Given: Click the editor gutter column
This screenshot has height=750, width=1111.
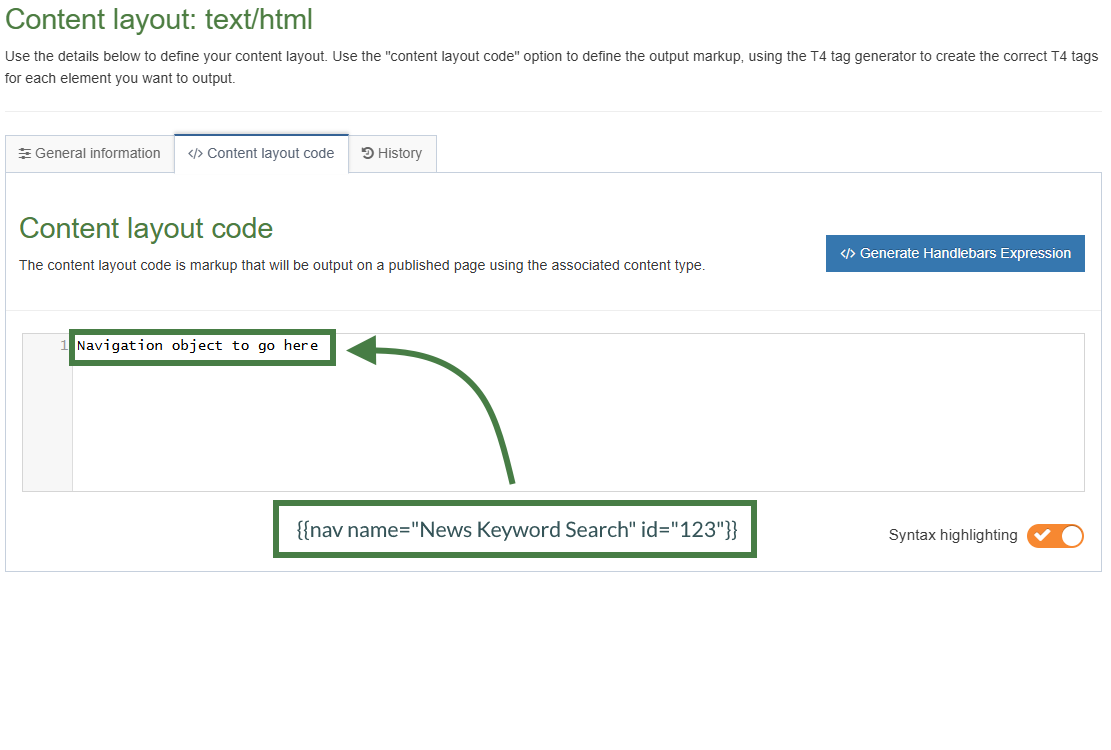Looking at the screenshot, I should 47,420.
